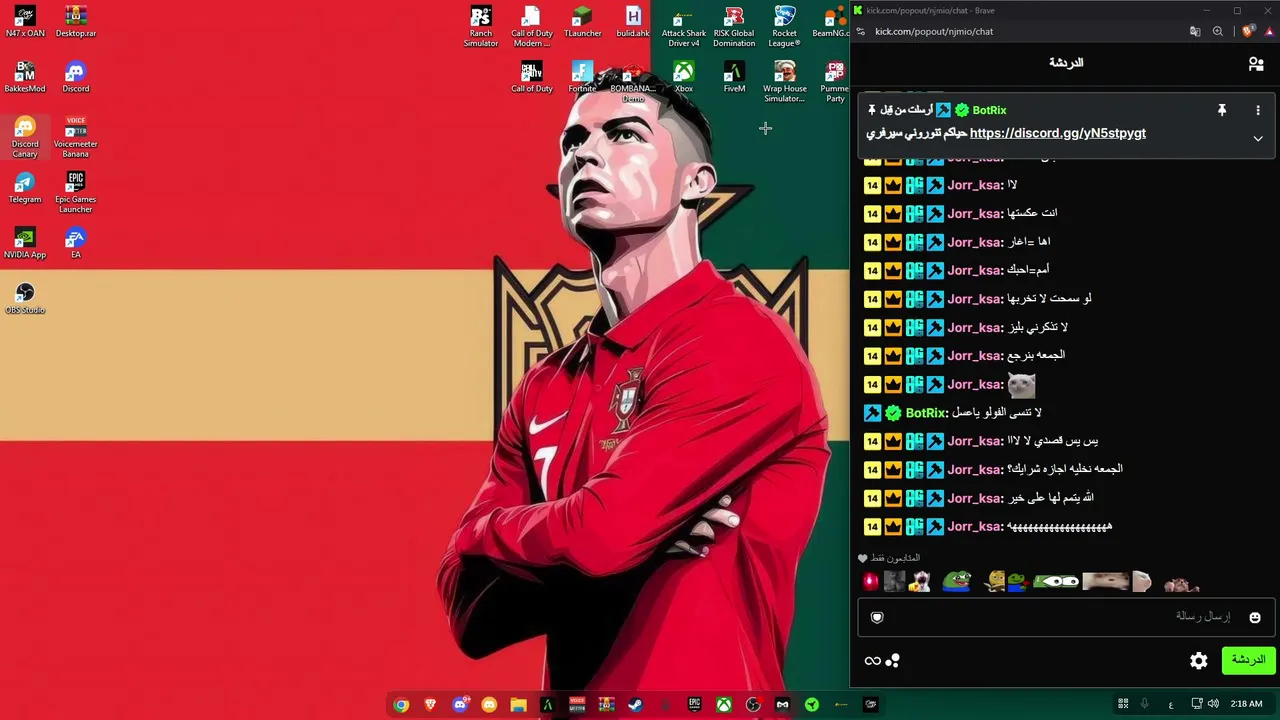
Task: Open the N47 x OAN desktop shortcut
Action: click(25, 22)
